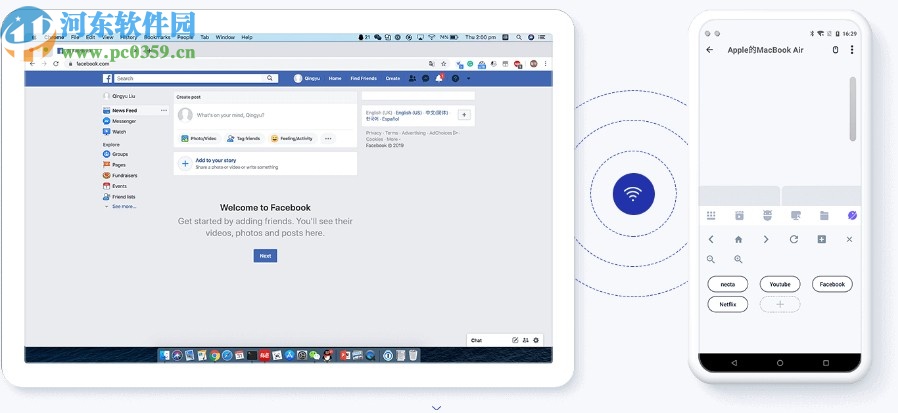Screen dimensions: 898x413
Task: Open Facebook notifications bell
Action: [439, 78]
